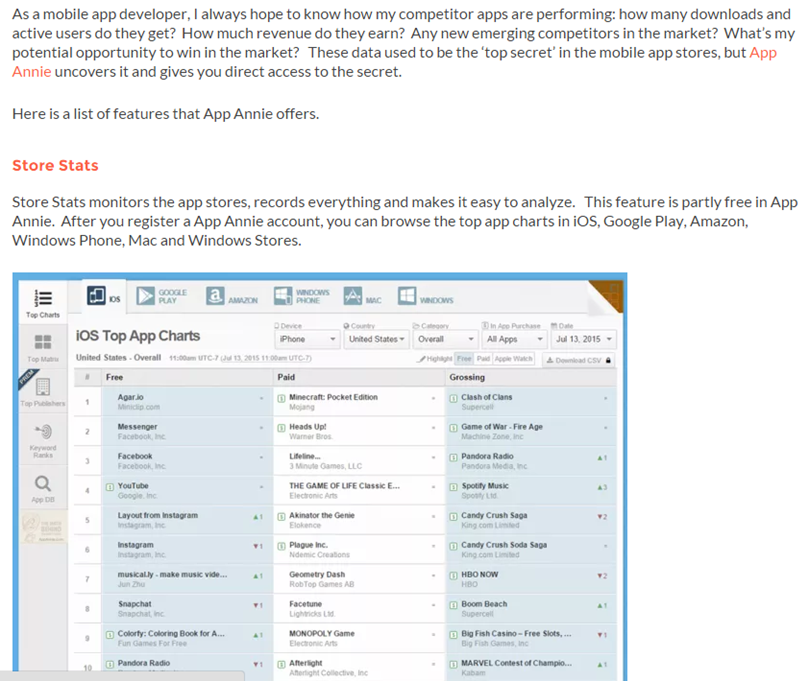Viewport: 809px width, 681px height.
Task: Switch to the Google Play store tab
Action: pos(161,296)
